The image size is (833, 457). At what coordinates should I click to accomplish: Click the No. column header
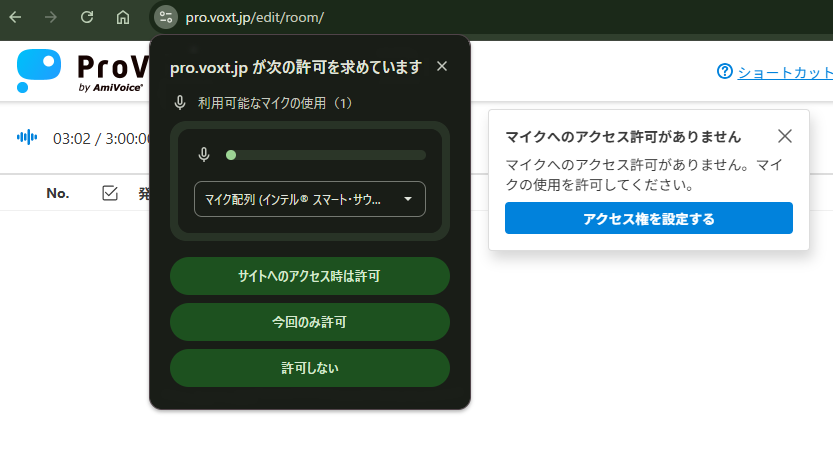58,193
